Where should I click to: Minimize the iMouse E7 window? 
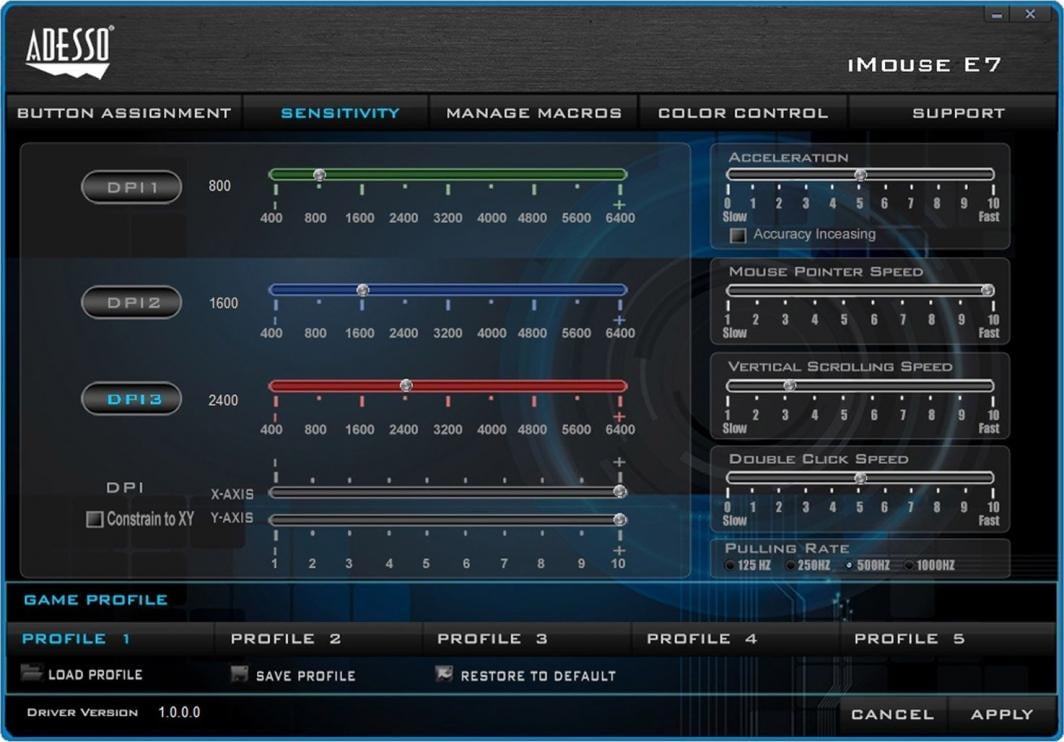pos(996,14)
